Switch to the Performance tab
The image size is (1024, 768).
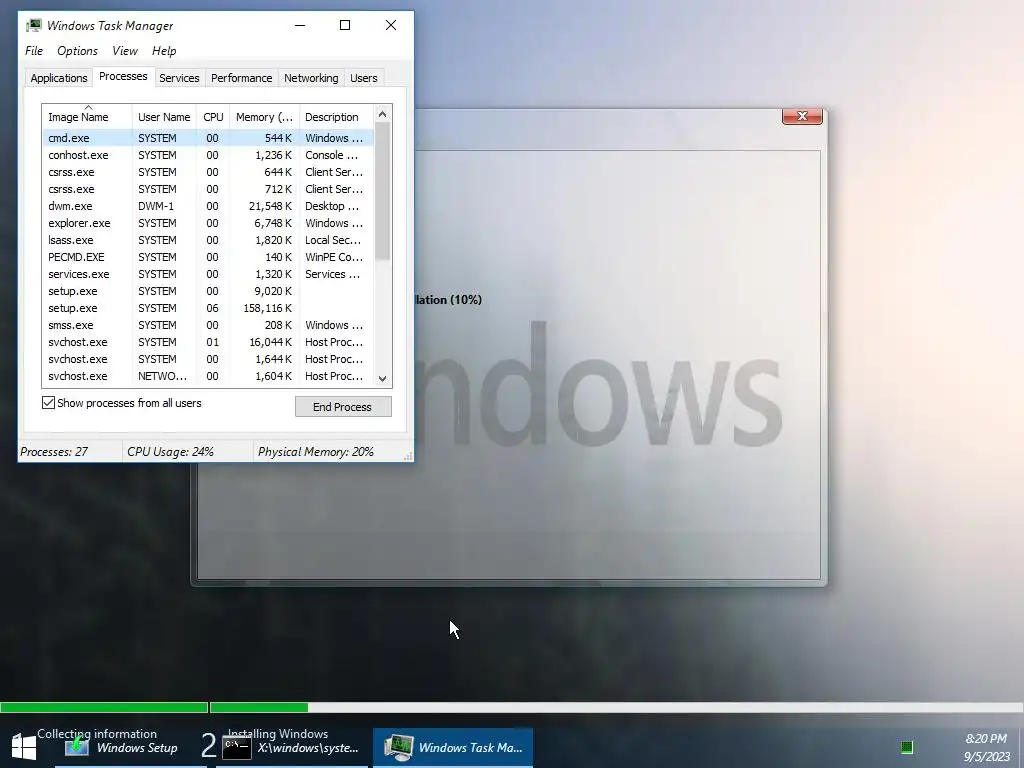tap(242, 78)
